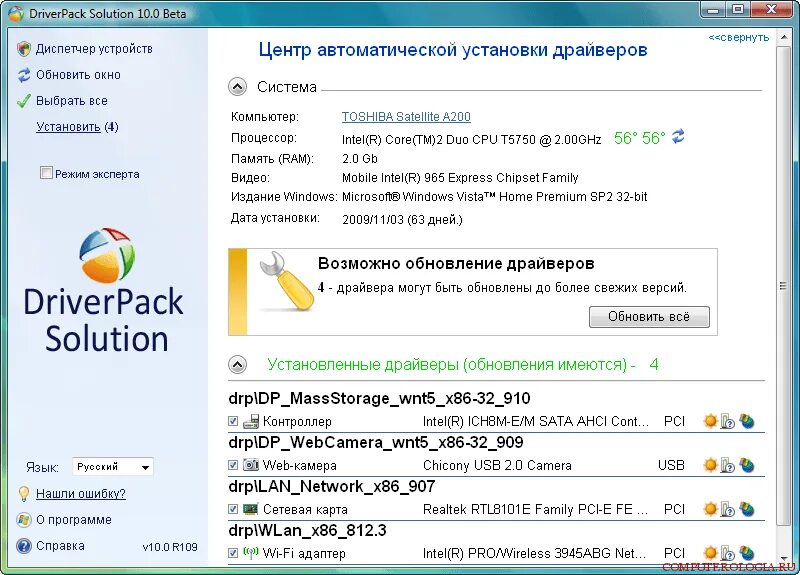This screenshot has width=800, height=575.
Task: Uncheck the Контроллер driver checkbox
Action: 233,421
